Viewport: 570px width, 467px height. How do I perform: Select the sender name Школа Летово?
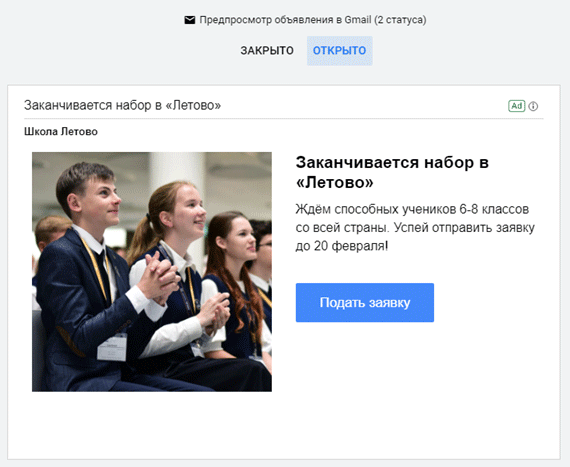[61, 132]
